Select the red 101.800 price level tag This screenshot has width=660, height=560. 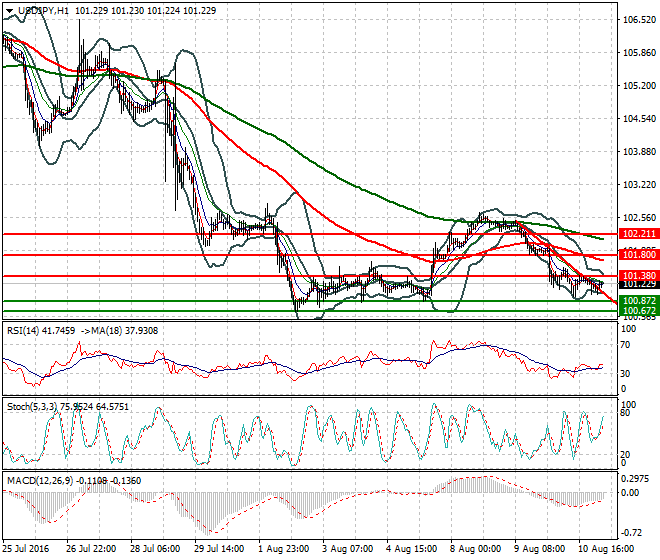[x=638, y=256]
